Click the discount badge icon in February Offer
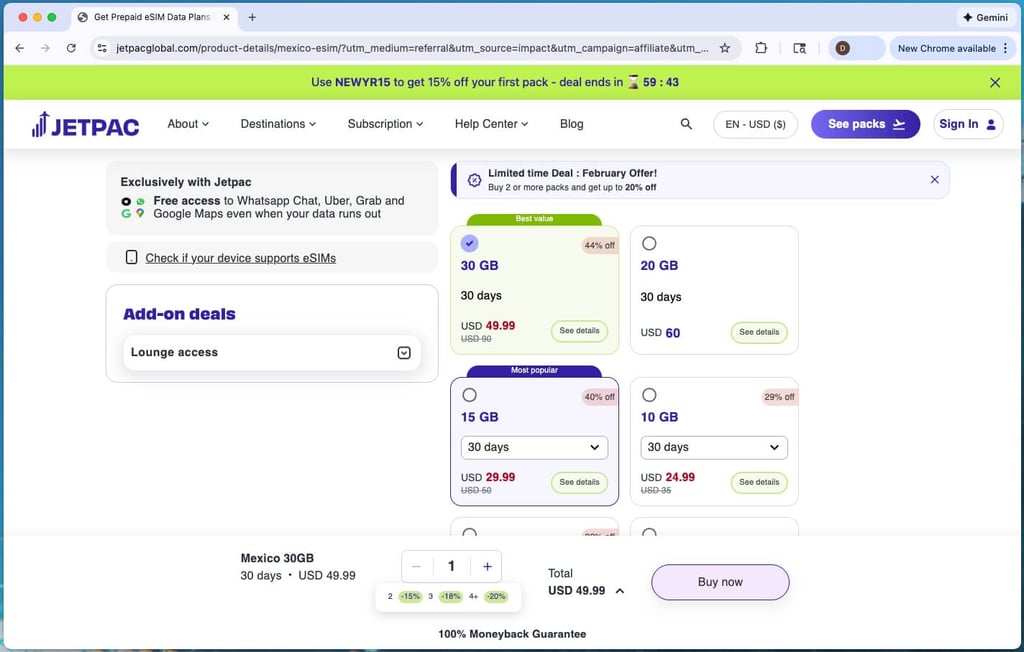Viewport: 1024px width, 652px height. pos(475,180)
